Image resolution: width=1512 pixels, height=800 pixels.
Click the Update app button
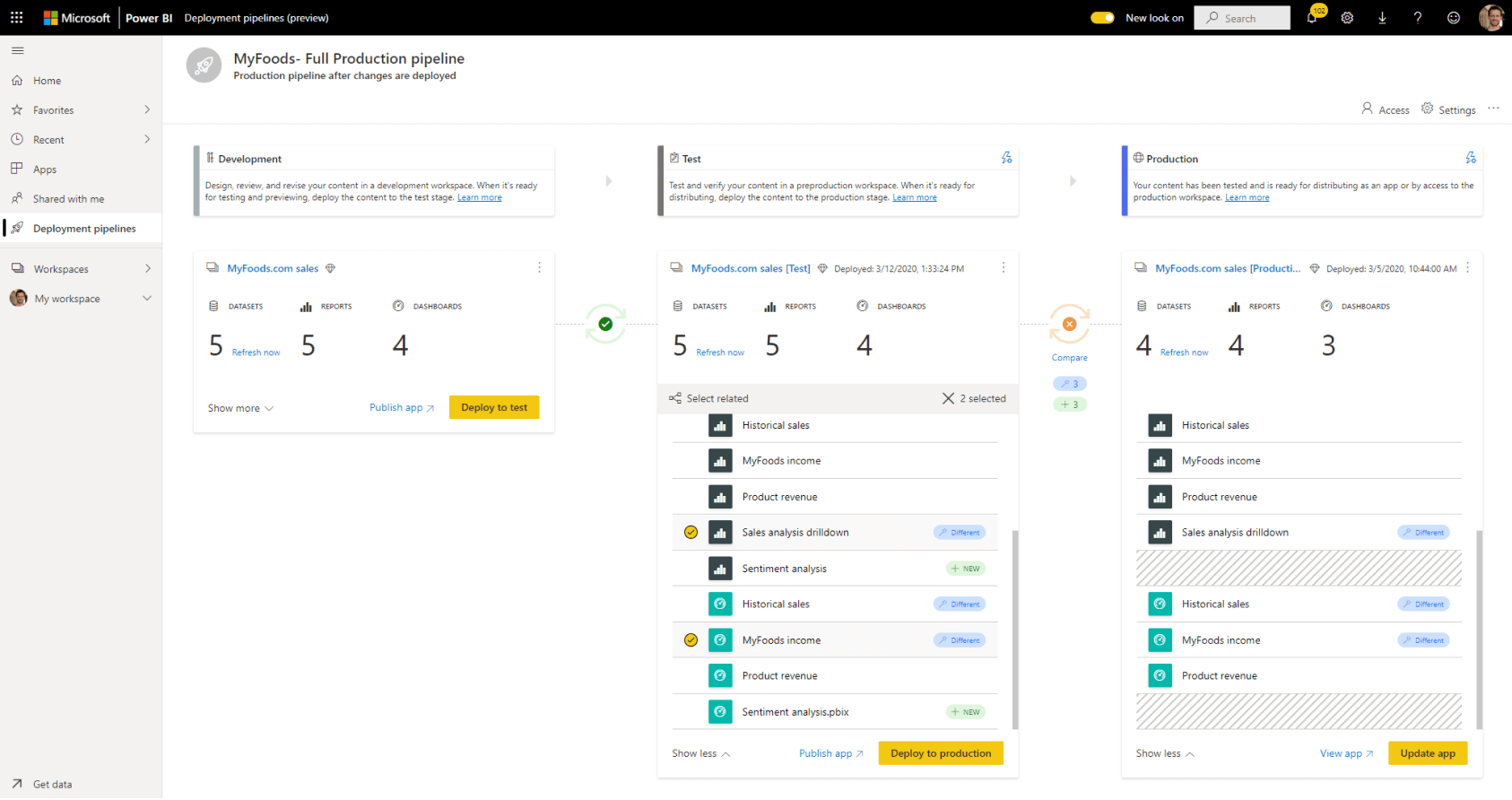click(1427, 753)
